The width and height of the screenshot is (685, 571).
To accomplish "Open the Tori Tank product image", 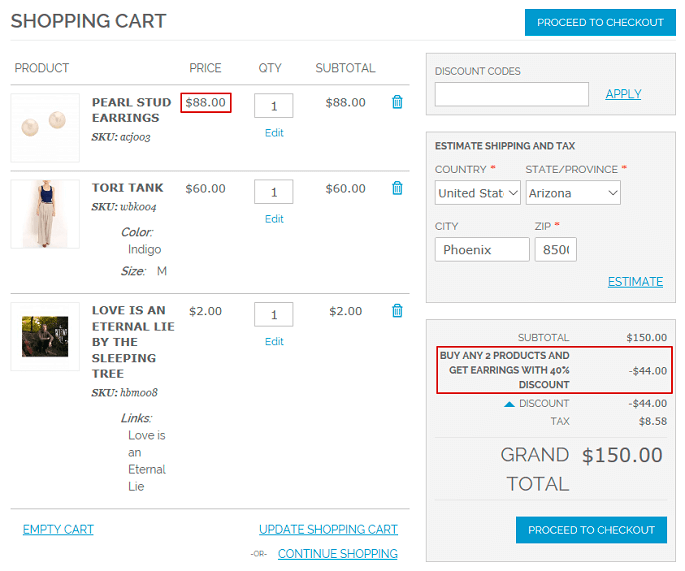I will point(45,214).
